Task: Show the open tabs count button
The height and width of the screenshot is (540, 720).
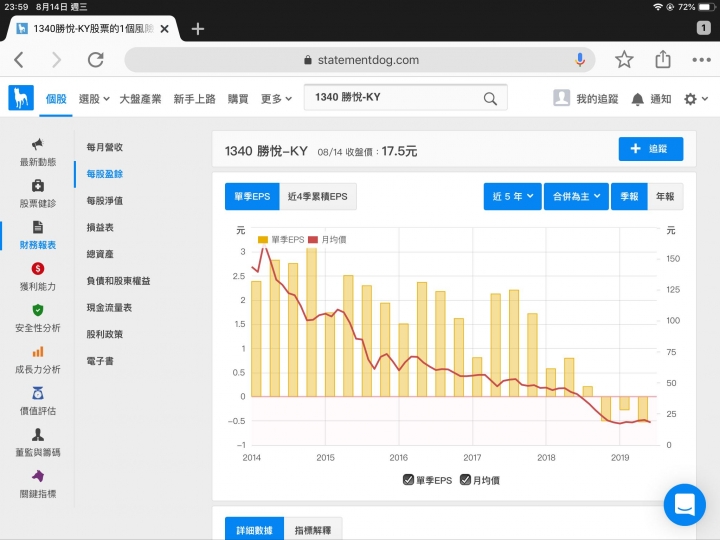Action: (x=703, y=28)
